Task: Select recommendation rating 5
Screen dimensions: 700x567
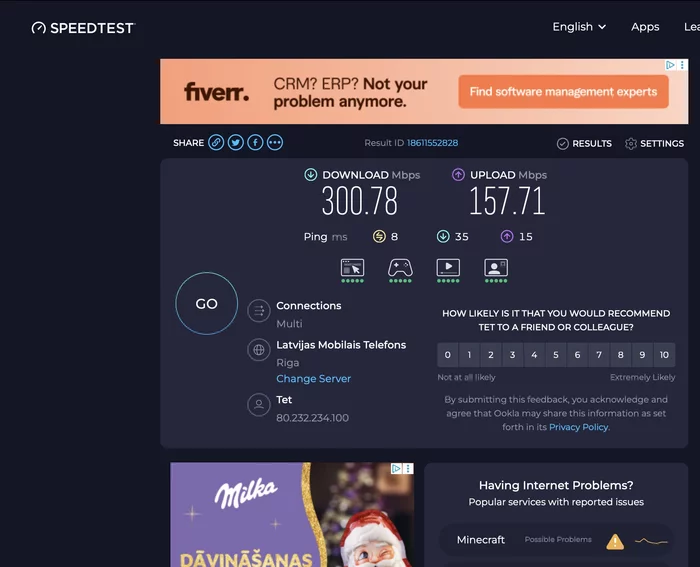Action: [556, 355]
